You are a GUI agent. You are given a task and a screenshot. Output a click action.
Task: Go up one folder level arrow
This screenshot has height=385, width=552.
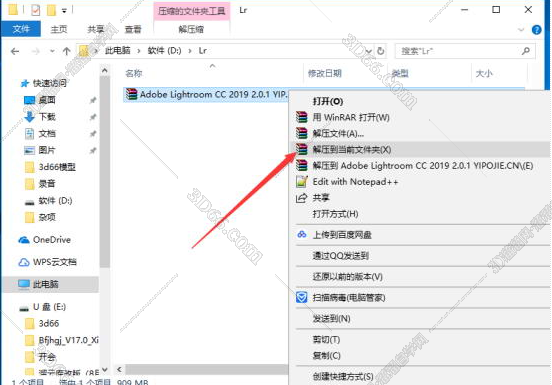pyautogui.click(x=67, y=51)
